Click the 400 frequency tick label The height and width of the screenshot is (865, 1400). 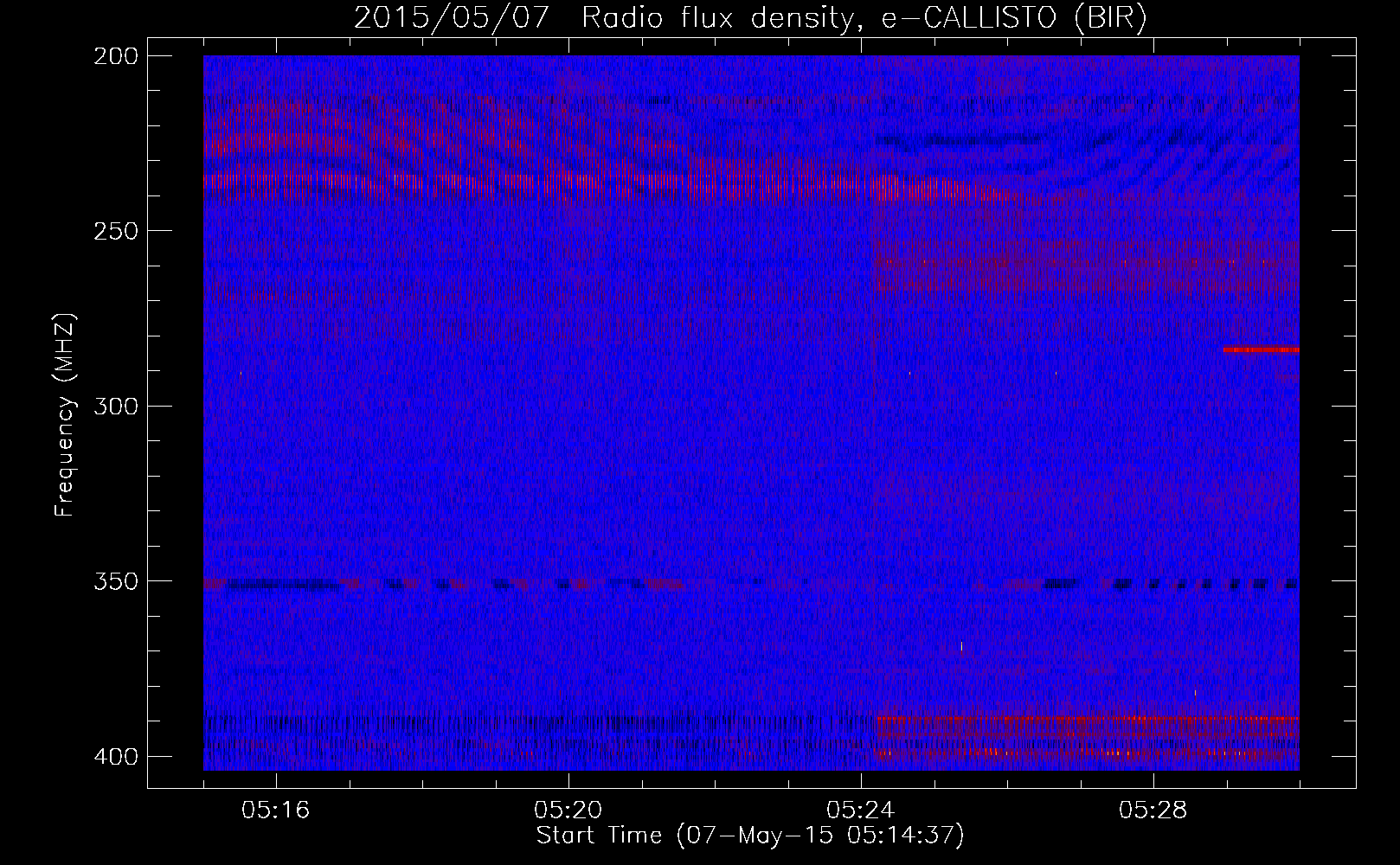coord(115,756)
